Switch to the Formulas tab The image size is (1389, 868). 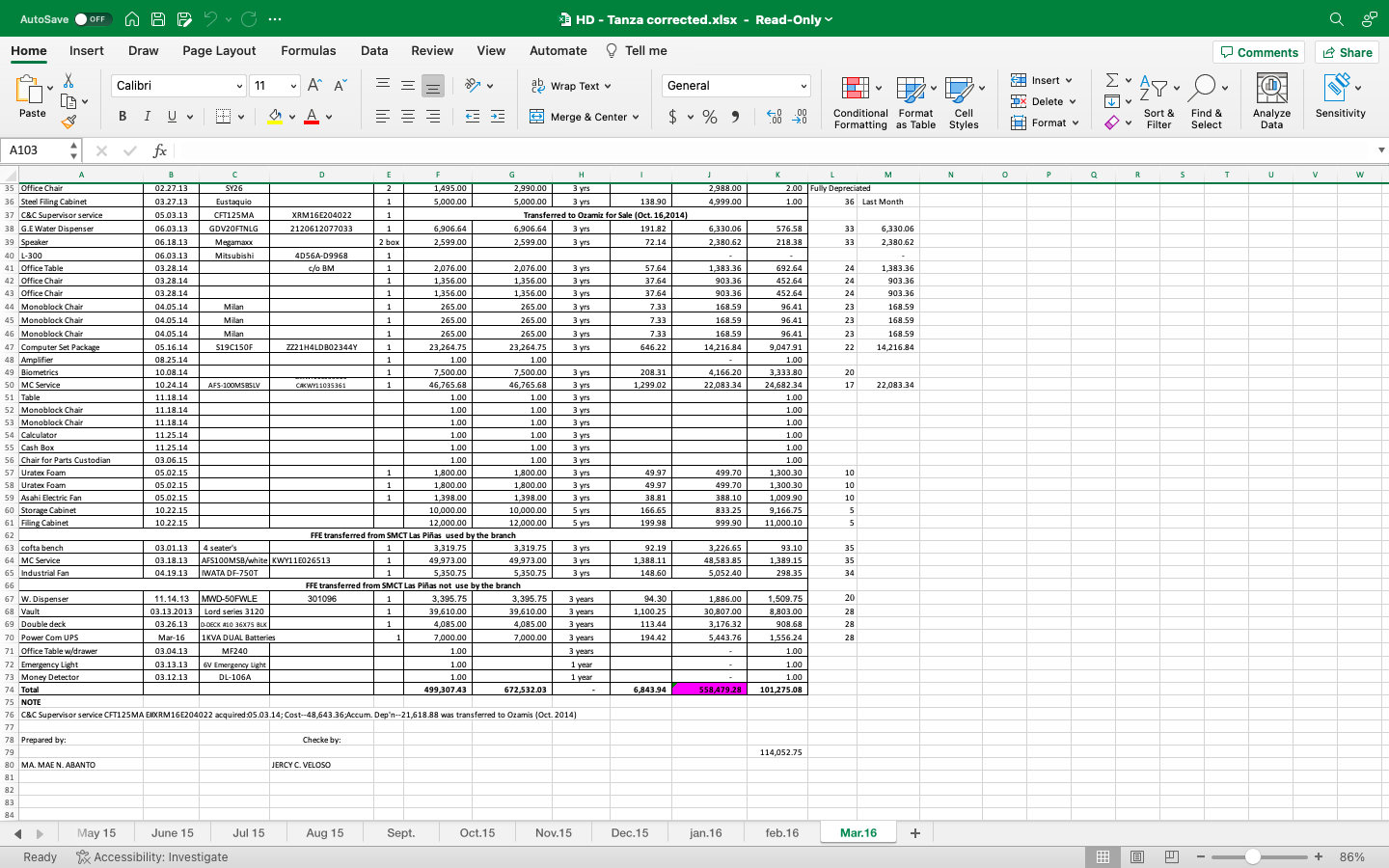coord(309,51)
